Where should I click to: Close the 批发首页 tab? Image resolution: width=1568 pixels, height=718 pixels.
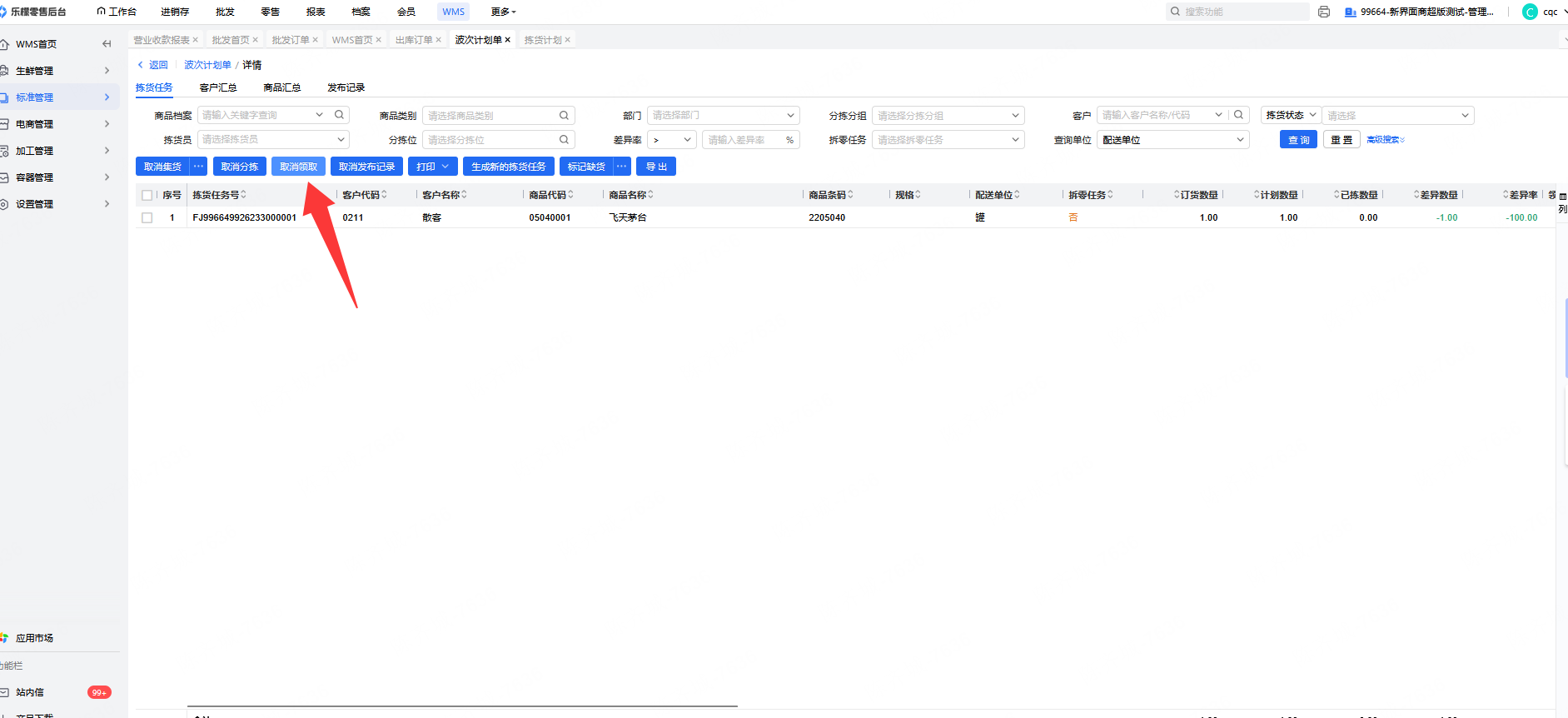click(255, 40)
